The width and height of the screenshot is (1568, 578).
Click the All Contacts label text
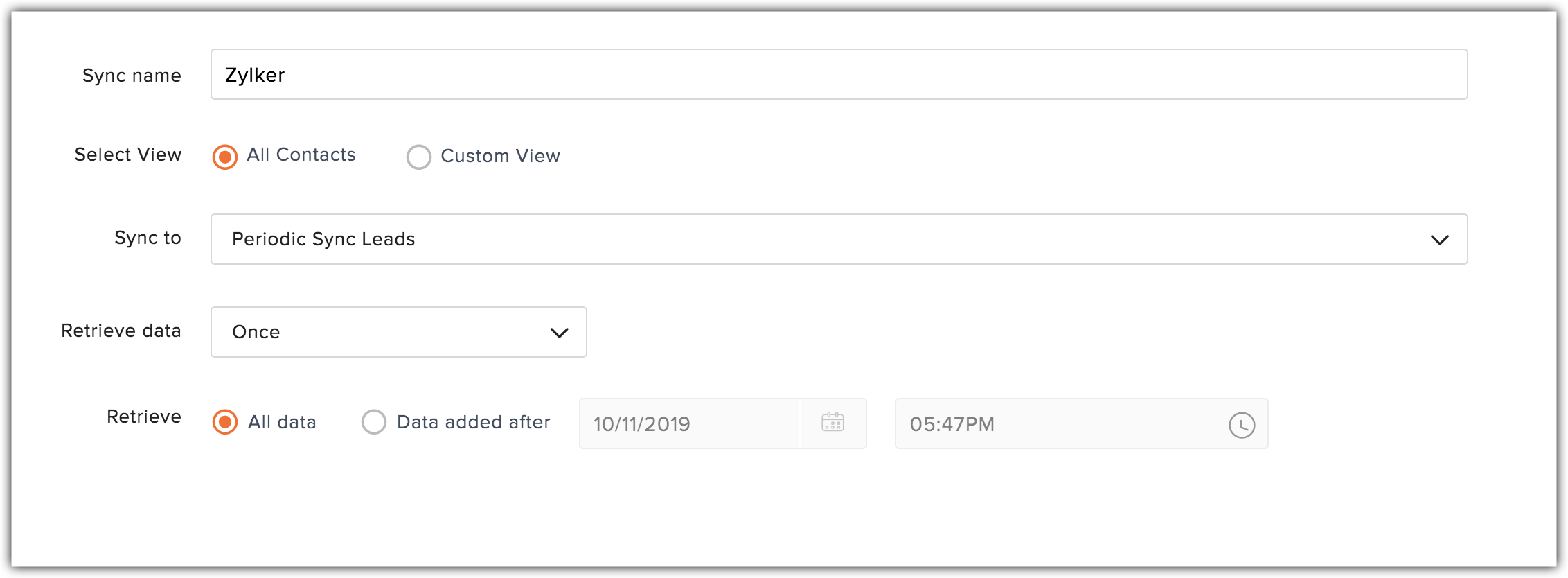click(301, 155)
